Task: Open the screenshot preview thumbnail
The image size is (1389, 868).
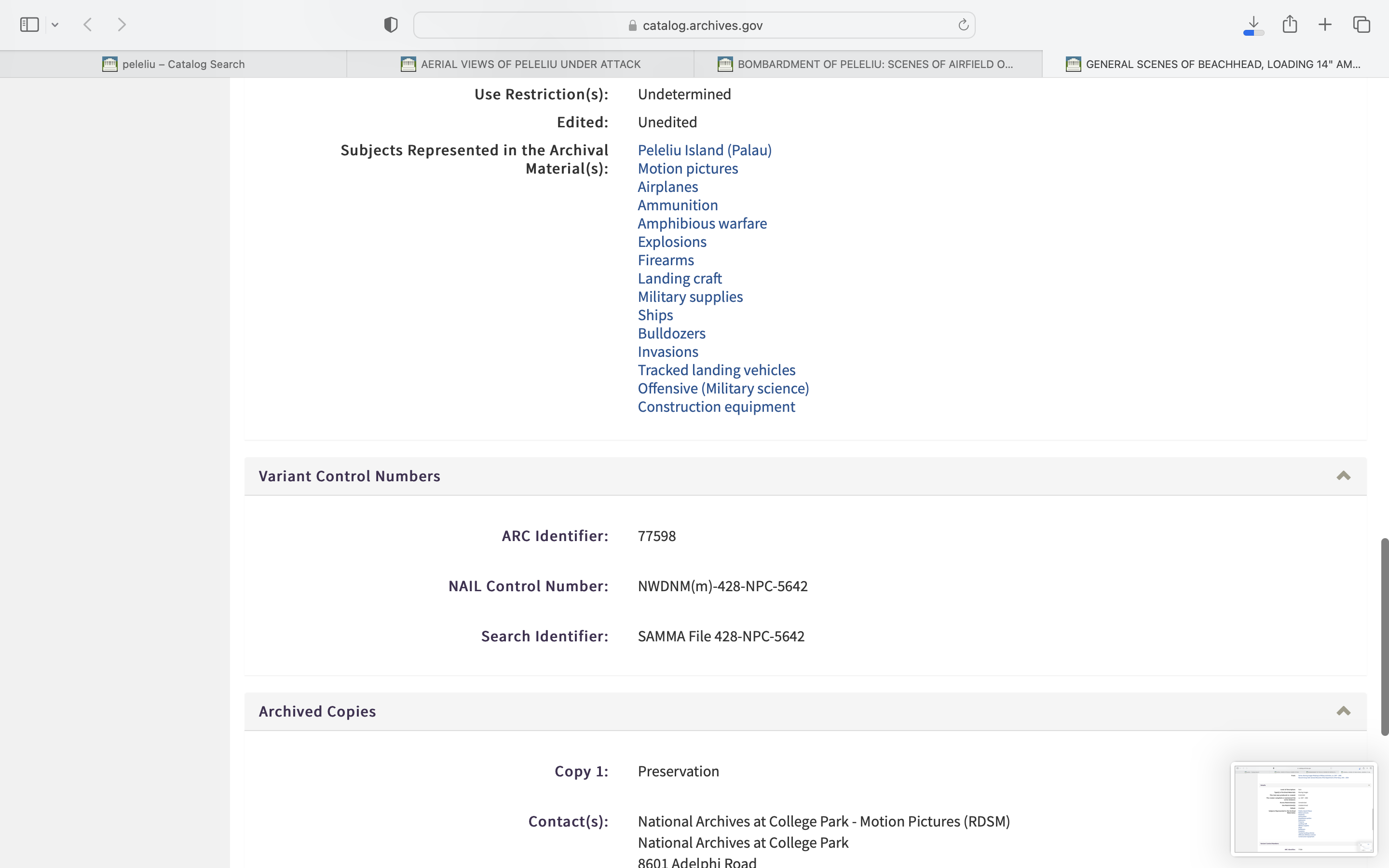Action: [x=1304, y=808]
